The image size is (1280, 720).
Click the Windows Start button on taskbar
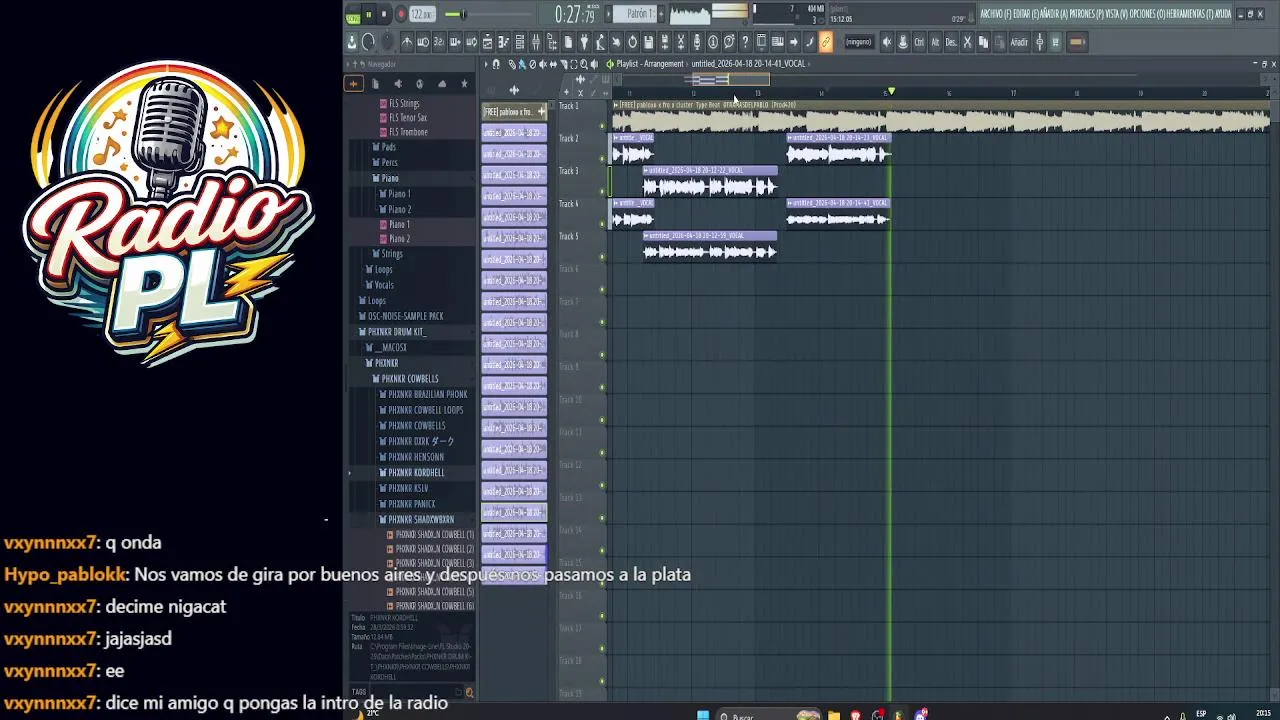click(x=703, y=715)
